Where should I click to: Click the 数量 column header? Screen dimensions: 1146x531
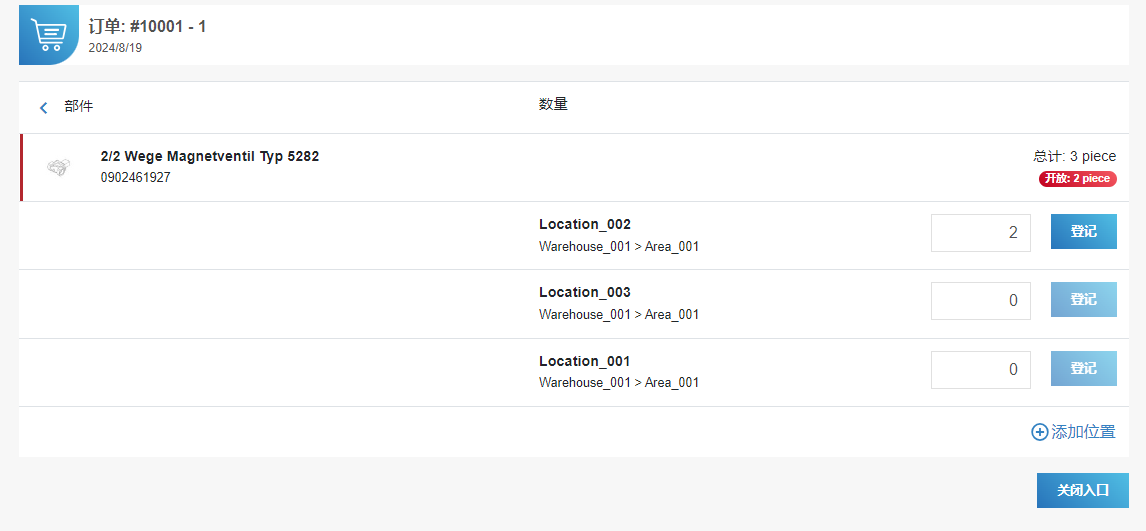553,104
